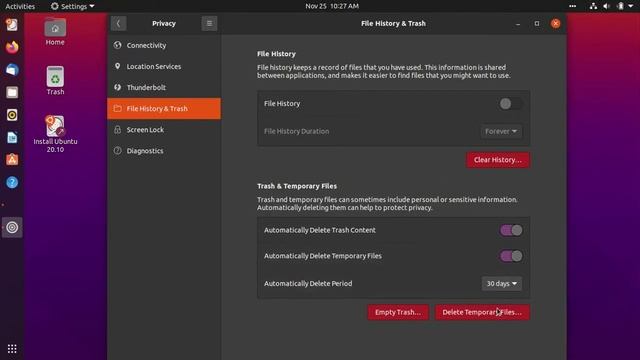640x360 pixels.
Task: Click Delete Temporary Files button
Action: point(482,312)
